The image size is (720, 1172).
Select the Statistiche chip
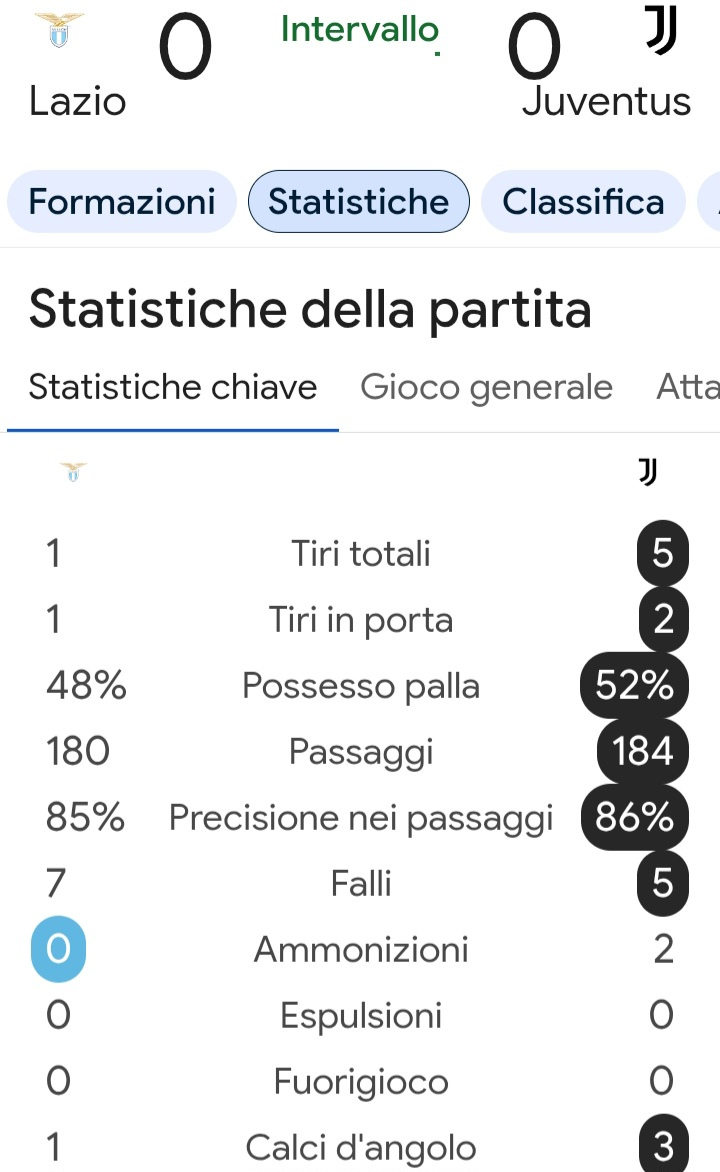tap(359, 202)
